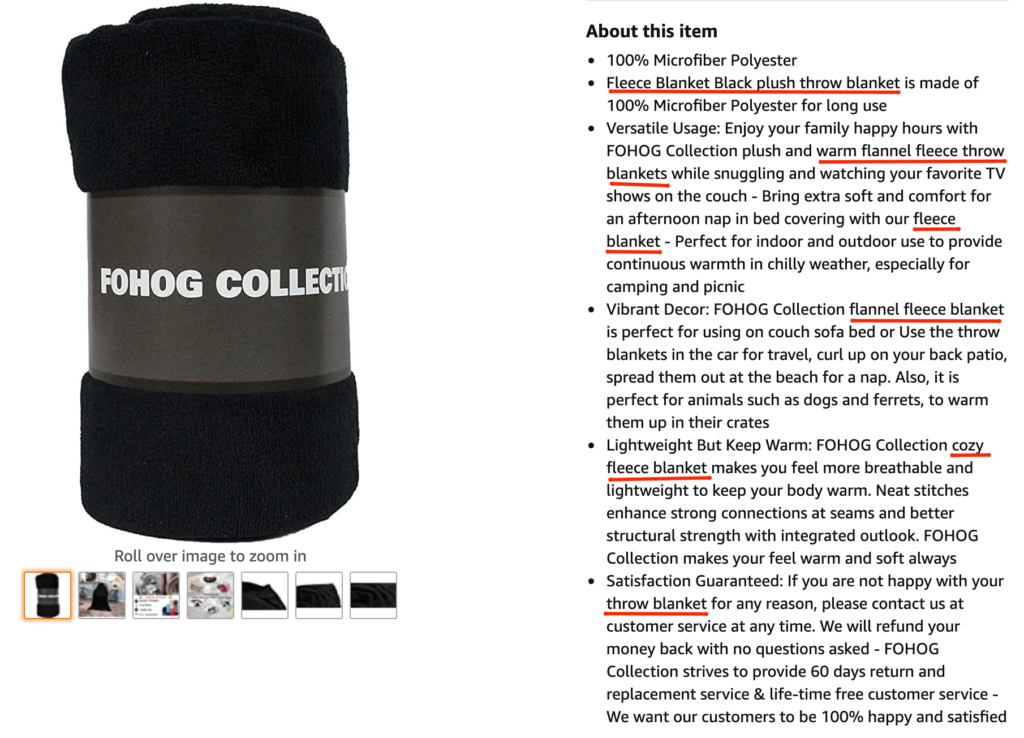1024x738 pixels.
Task: Open the second thumbnail with draped black blanket
Action: (102, 595)
